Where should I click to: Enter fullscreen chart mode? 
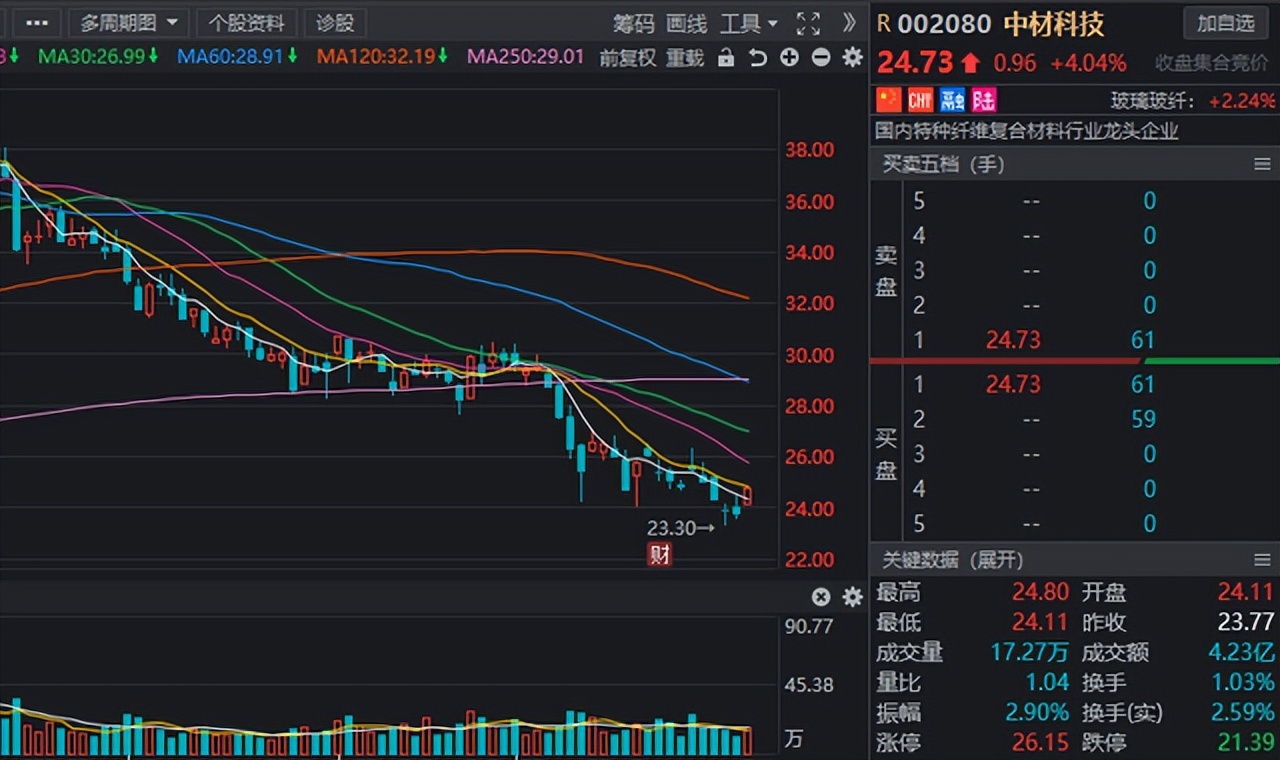point(808,23)
